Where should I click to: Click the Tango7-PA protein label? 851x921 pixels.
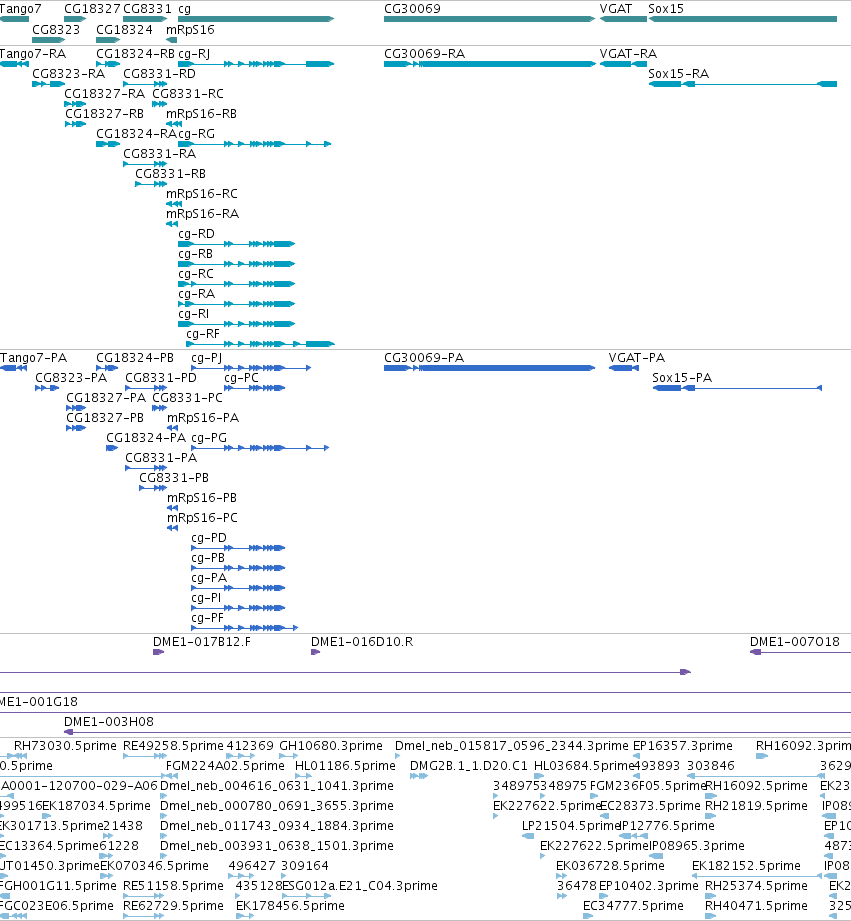(x=33, y=358)
